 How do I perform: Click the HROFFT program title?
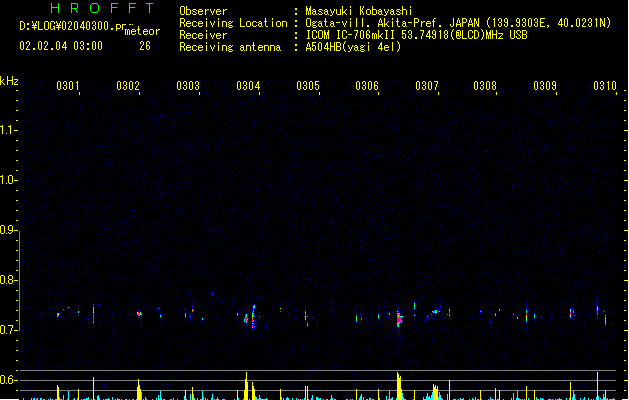(102, 8)
